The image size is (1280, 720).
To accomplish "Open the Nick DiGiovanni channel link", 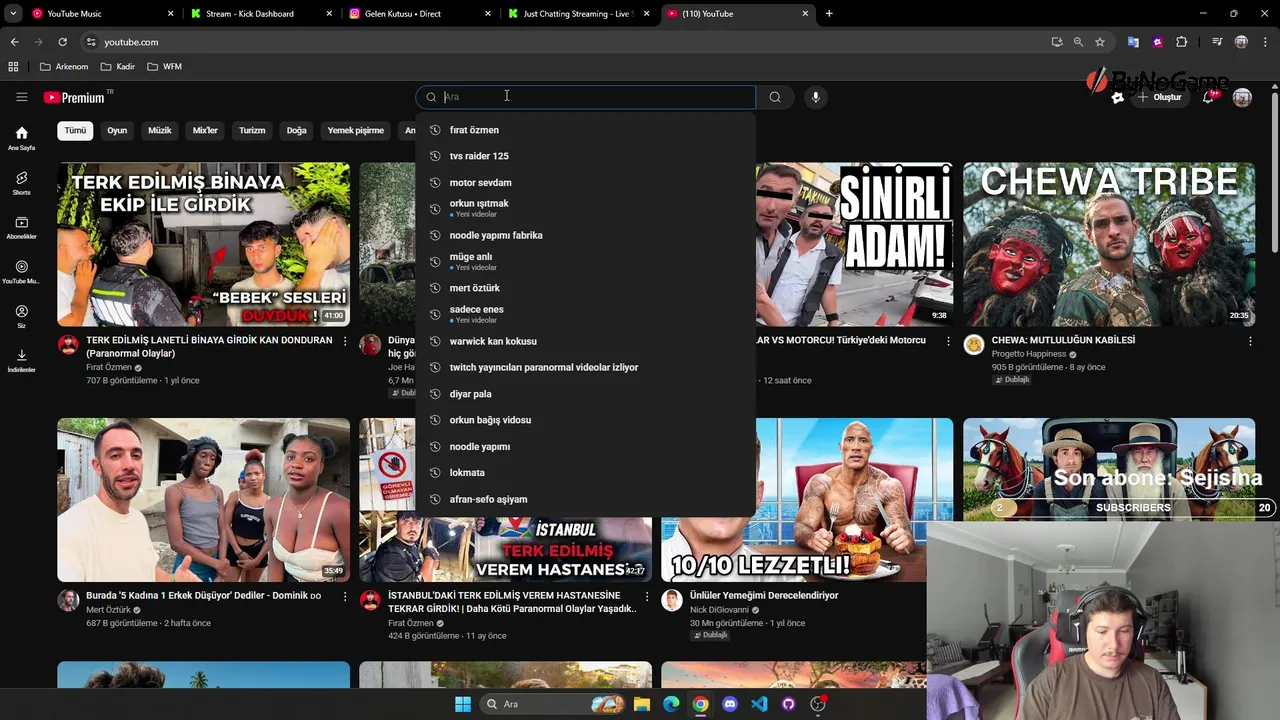I will coord(718,610).
